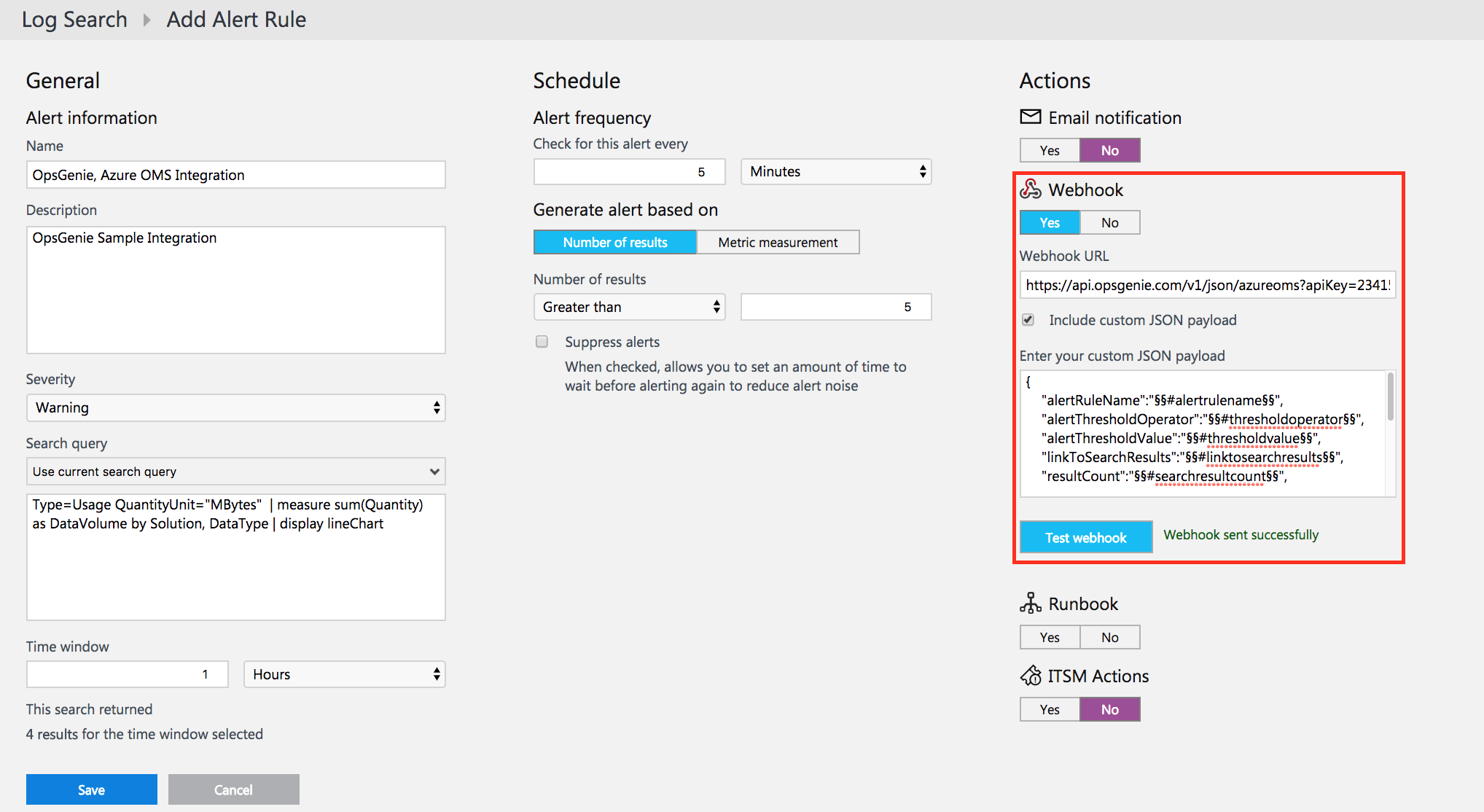Select the Number of results tab
This screenshot has width=1484, height=812.
[614, 242]
